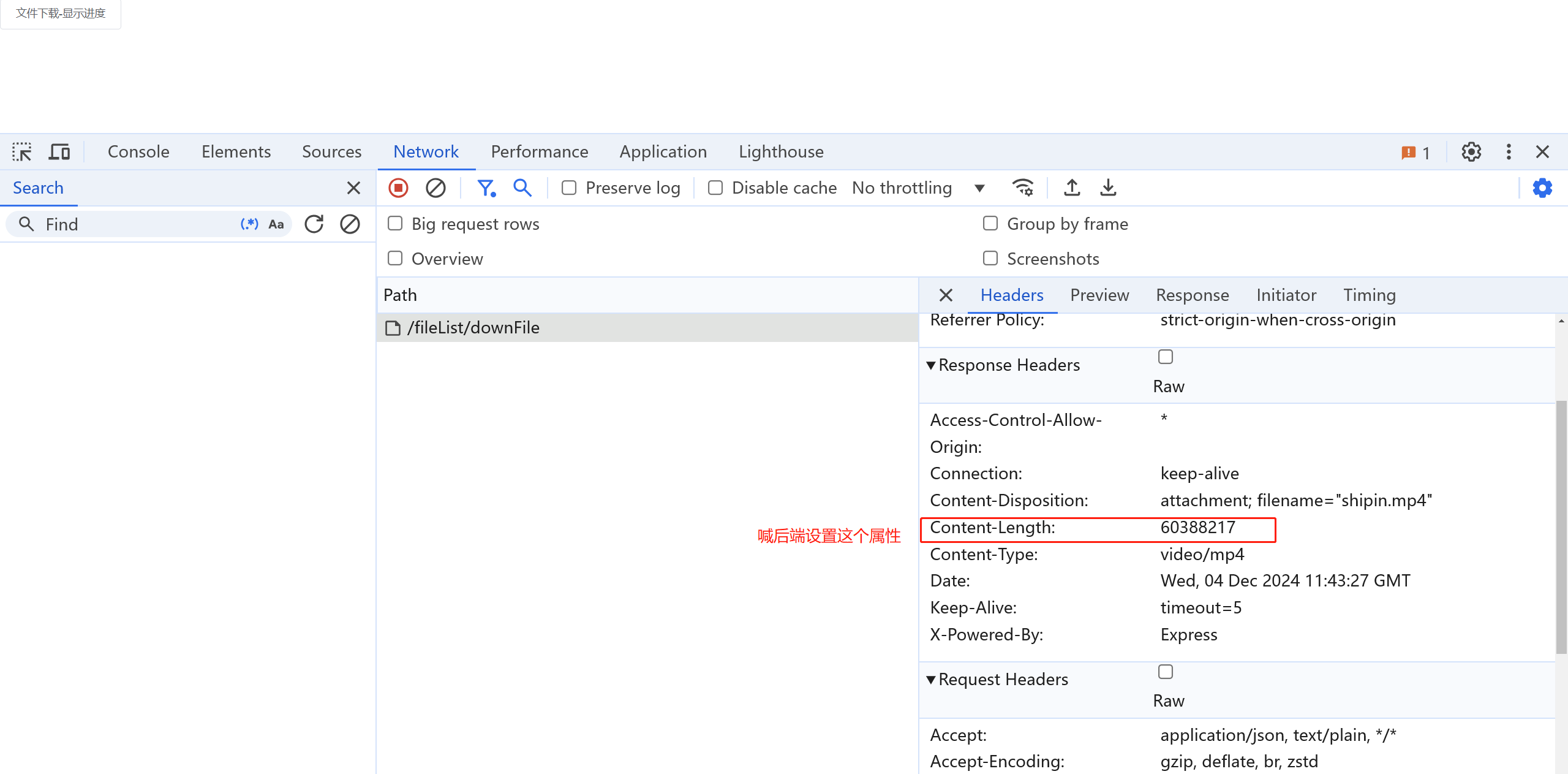Collapse the Response Headers section
Screen dimensions: 1568x774
click(x=931, y=365)
